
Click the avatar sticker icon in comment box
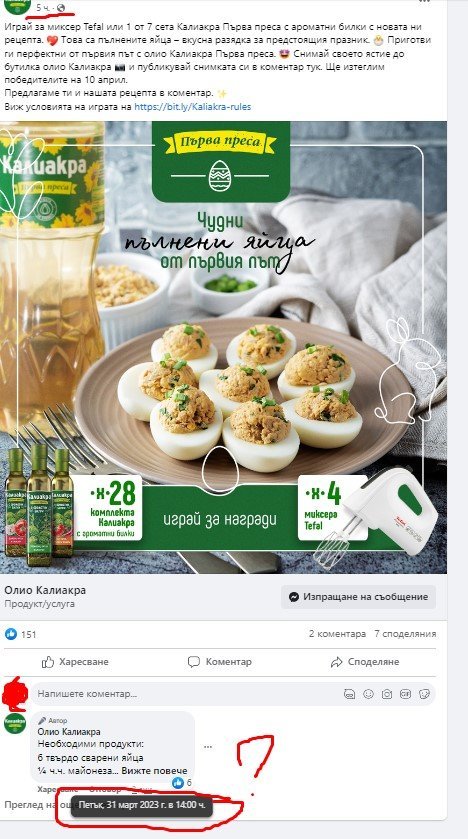coord(349,694)
